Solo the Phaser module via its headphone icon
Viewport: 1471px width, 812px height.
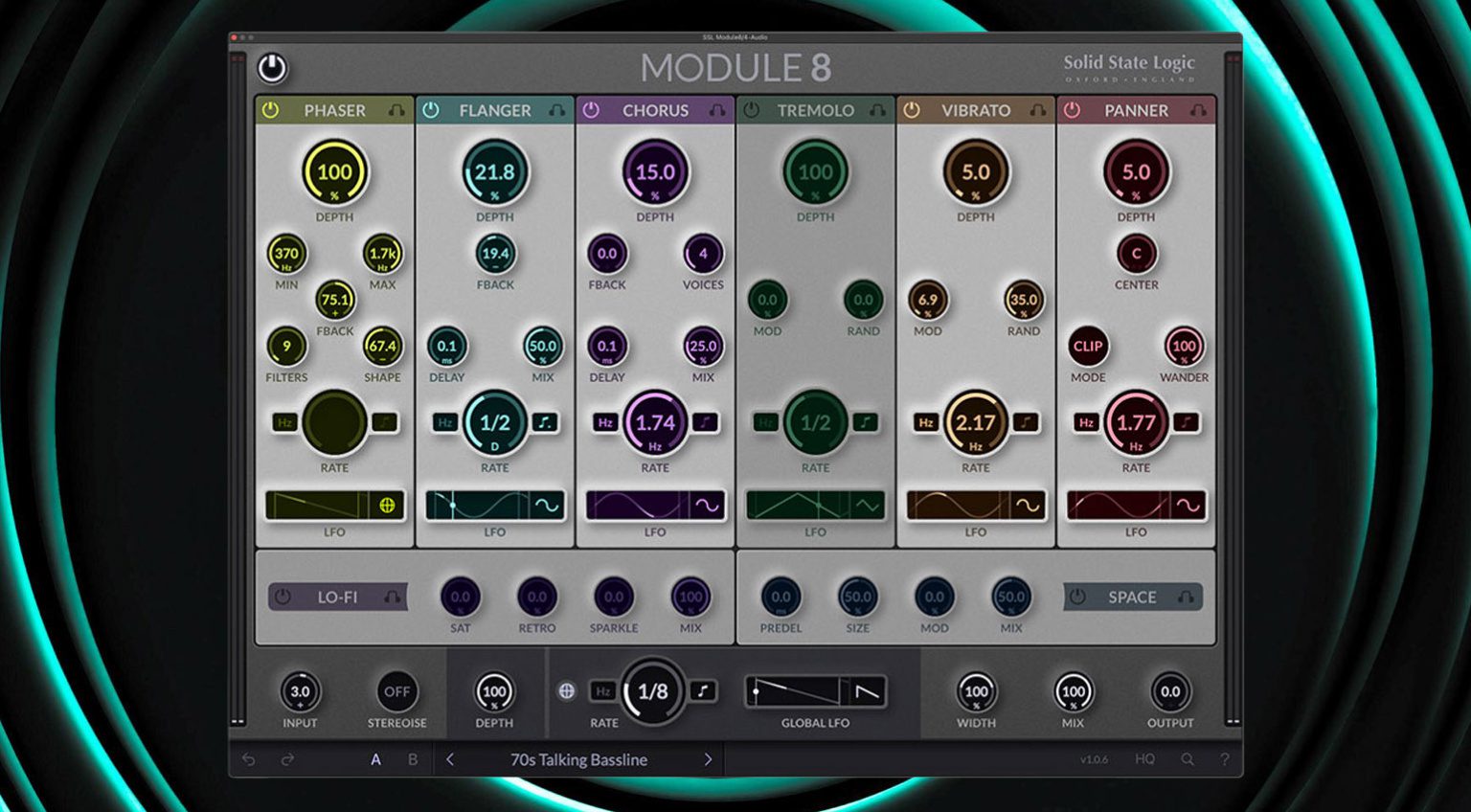click(396, 110)
